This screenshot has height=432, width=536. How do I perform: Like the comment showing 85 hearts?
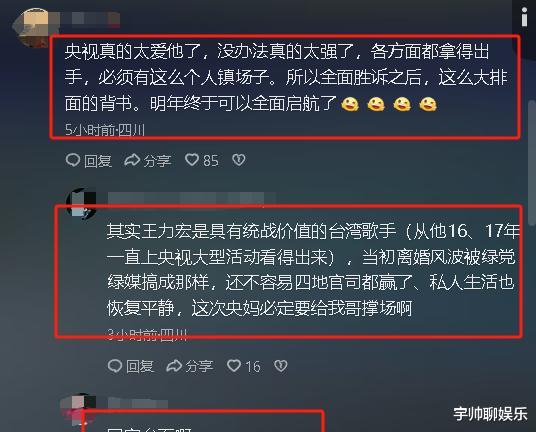click(x=202, y=160)
